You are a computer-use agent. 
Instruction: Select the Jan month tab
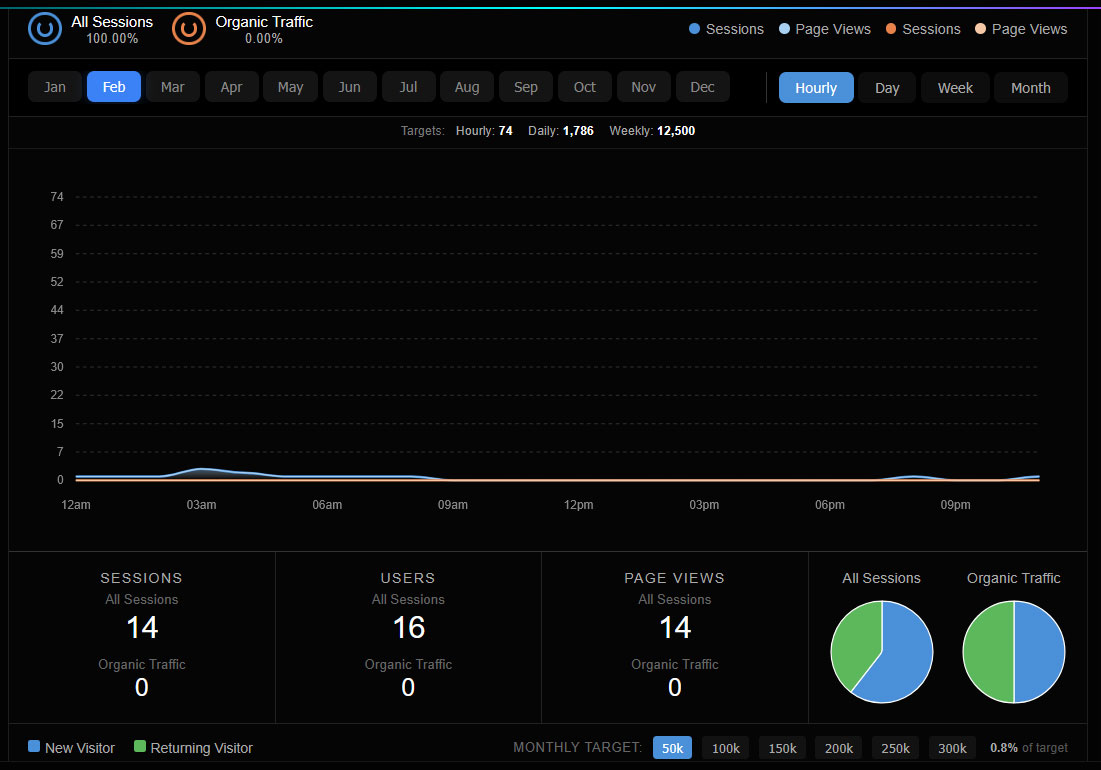point(55,87)
